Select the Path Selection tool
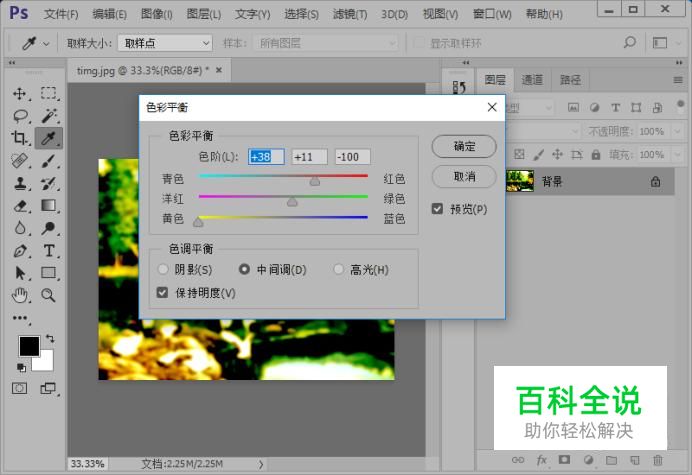 click(19, 273)
